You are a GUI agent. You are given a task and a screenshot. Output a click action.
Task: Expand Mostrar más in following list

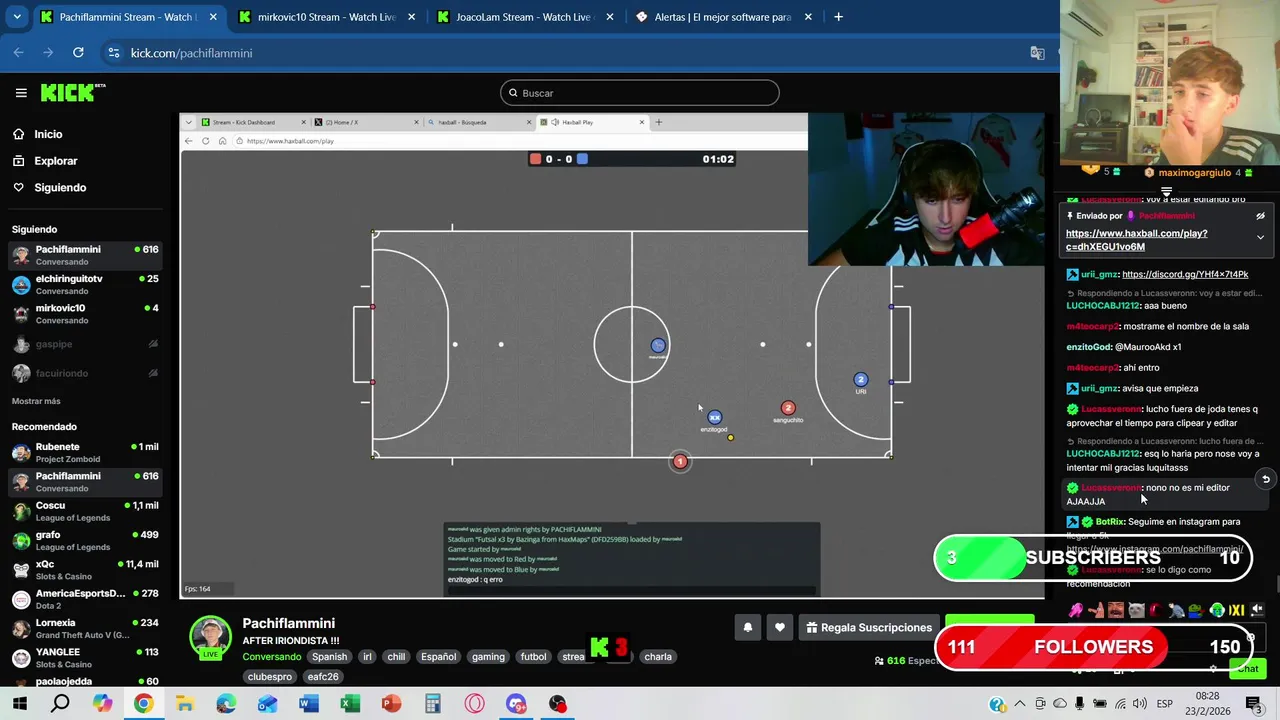coord(36,401)
